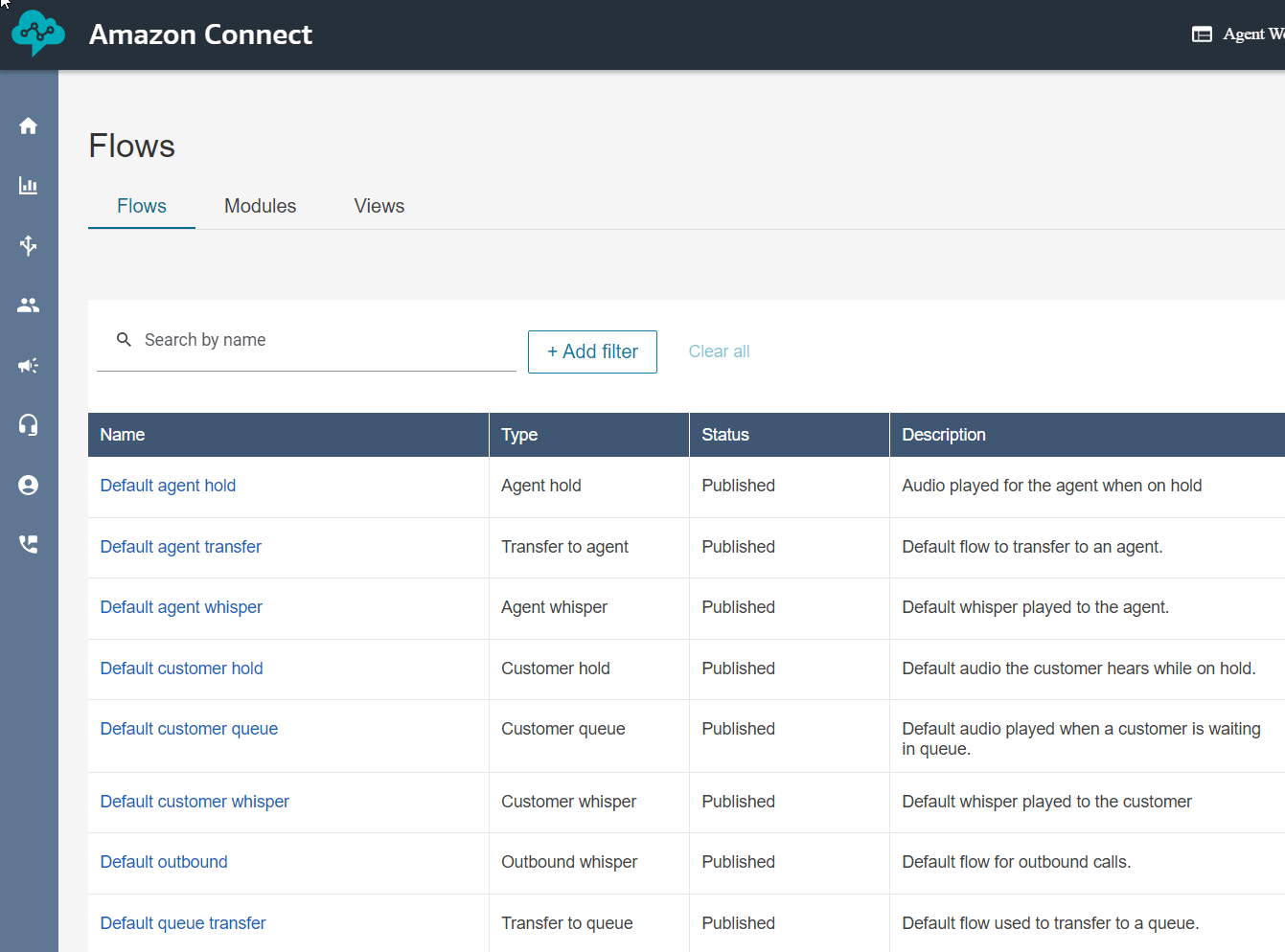The height and width of the screenshot is (952, 1285).
Task: Open the Phone sidebar icon
Action: (29, 544)
